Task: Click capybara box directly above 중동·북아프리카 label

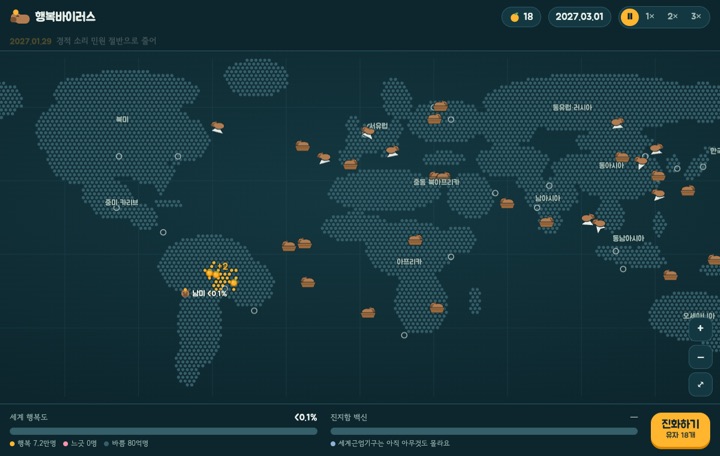Action: [x=440, y=175]
